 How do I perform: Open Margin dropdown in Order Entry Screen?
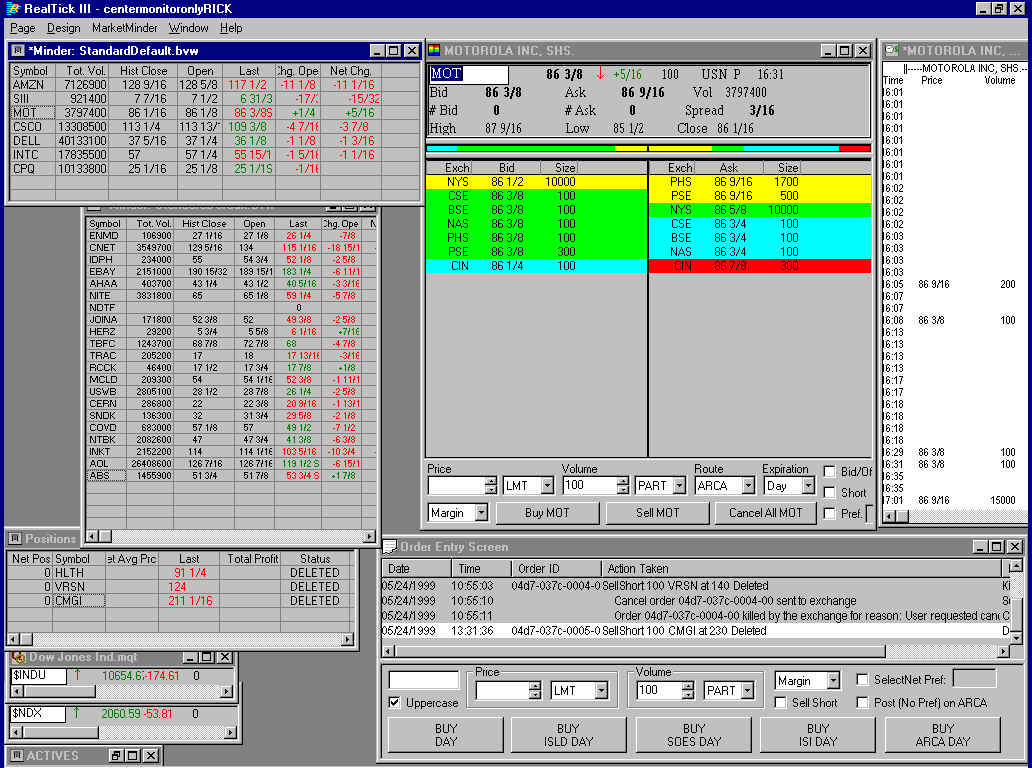(x=833, y=680)
